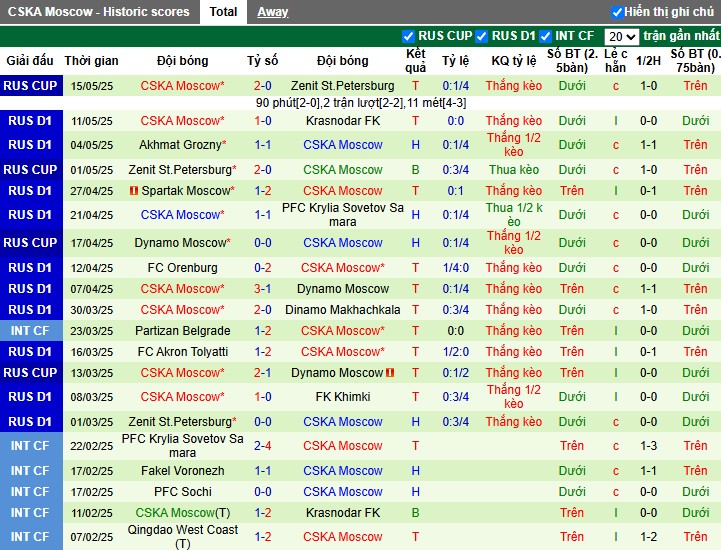721x550 pixels.
Task: Click 1-2 halftime score on 07/02/25
Action: (x=648, y=537)
